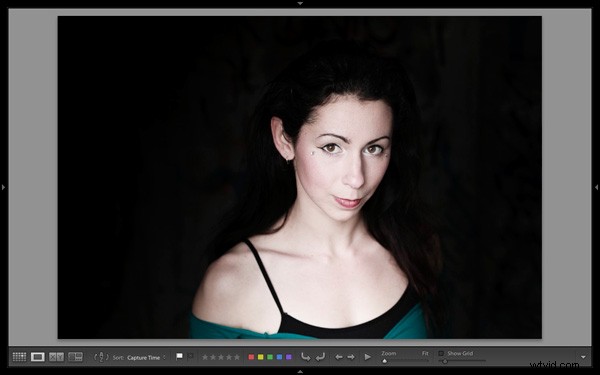Set photo as rejected flag
Image resolution: width=600 pixels, height=375 pixels.
(x=190, y=356)
